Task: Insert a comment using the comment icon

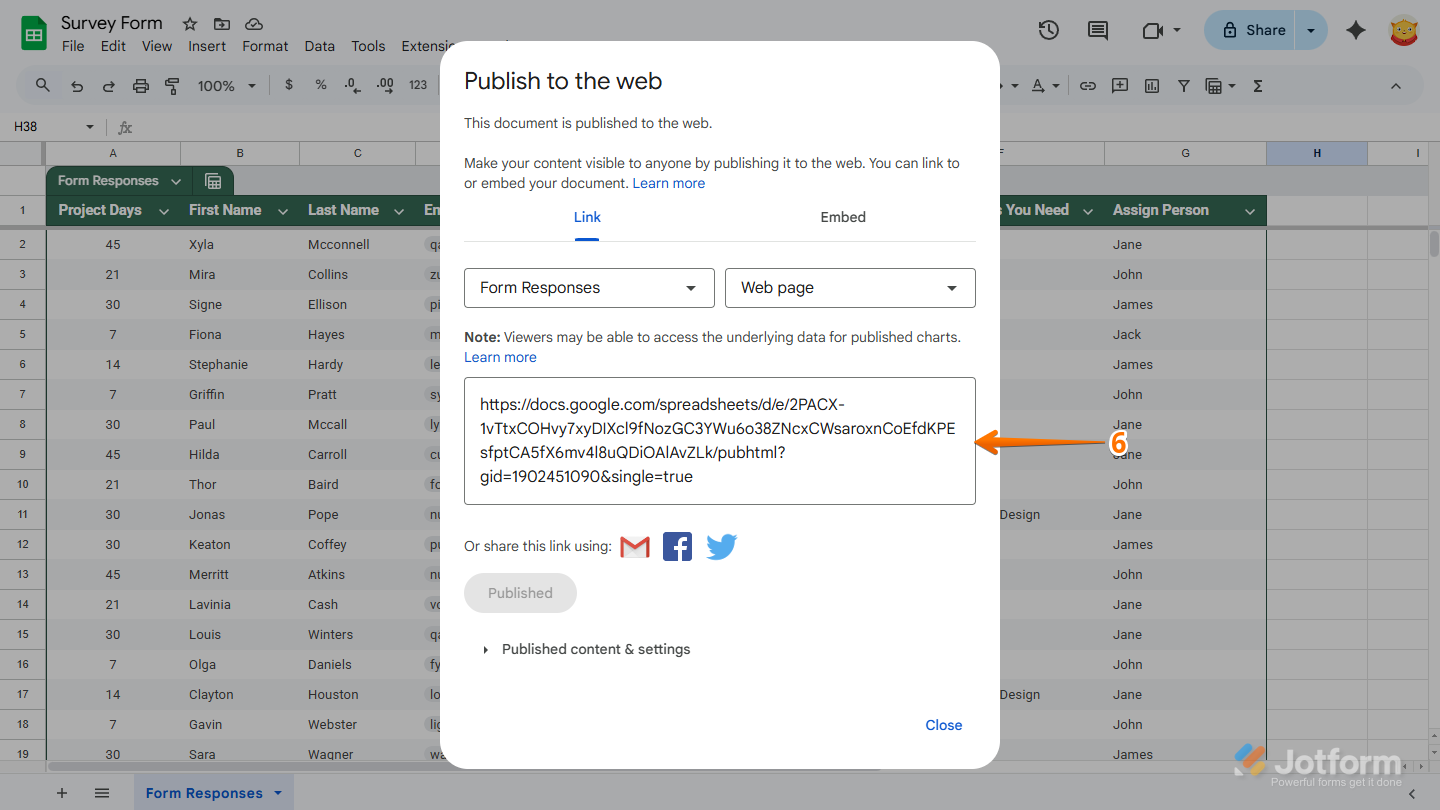Action: [x=1119, y=85]
